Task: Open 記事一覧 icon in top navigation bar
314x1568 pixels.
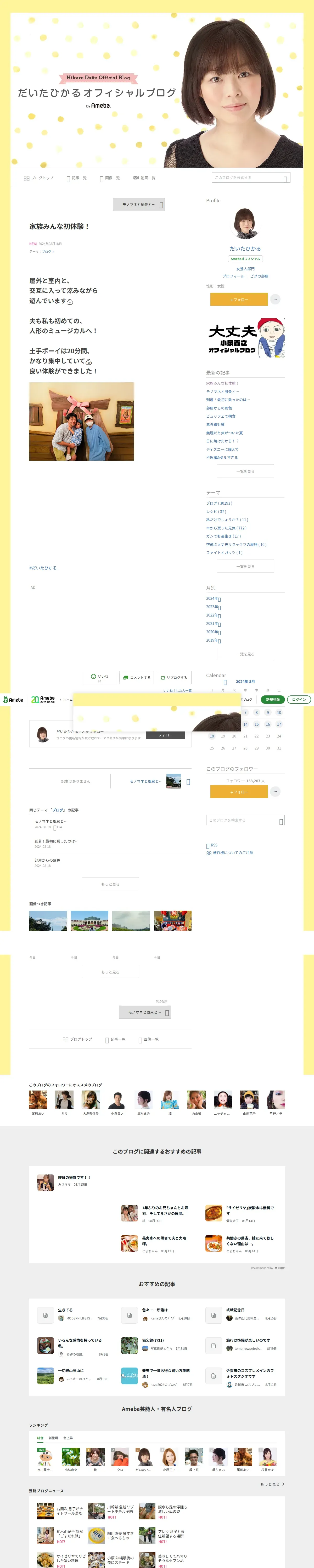Action: (x=68, y=179)
